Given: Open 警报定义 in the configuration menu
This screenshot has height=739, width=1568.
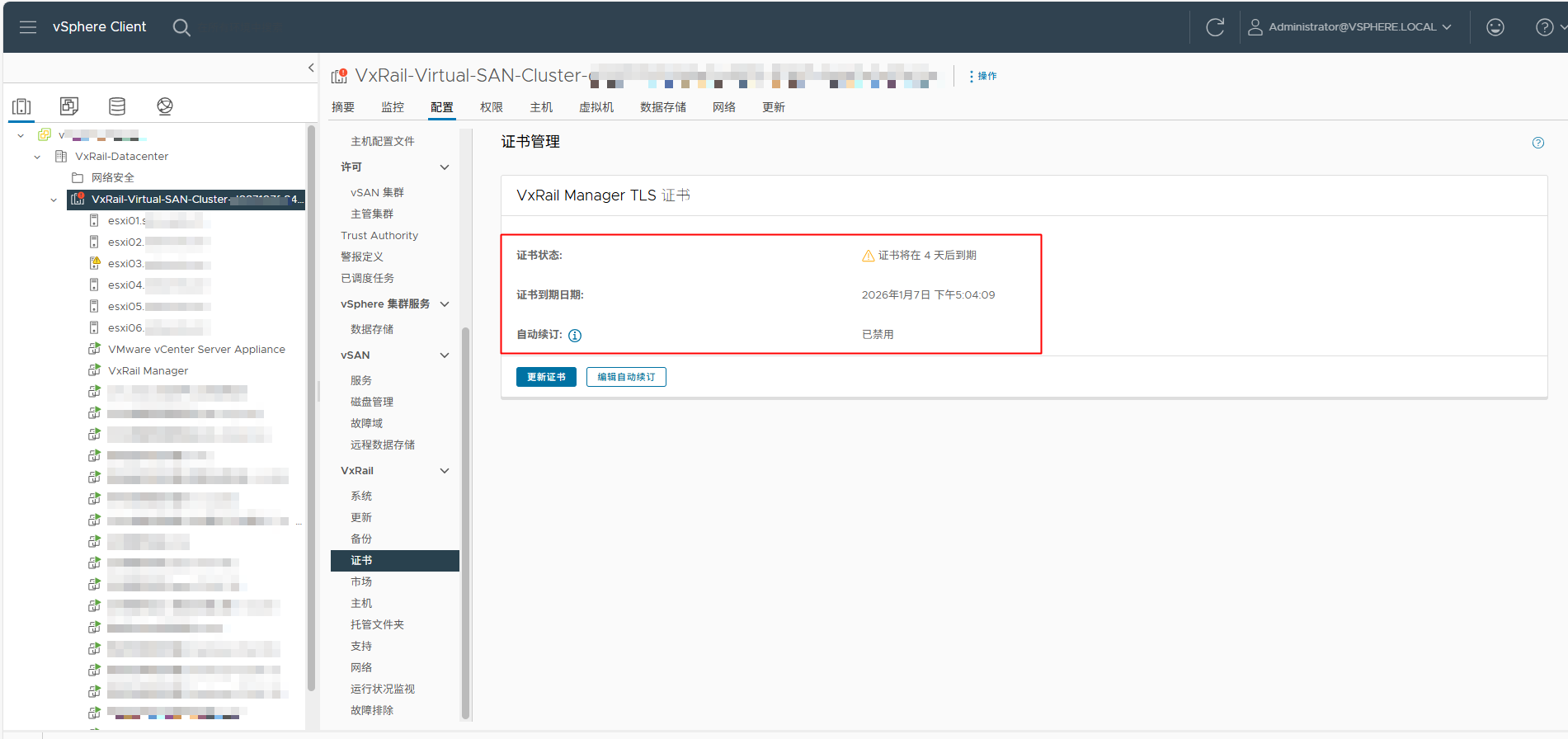Looking at the screenshot, I should [362, 257].
